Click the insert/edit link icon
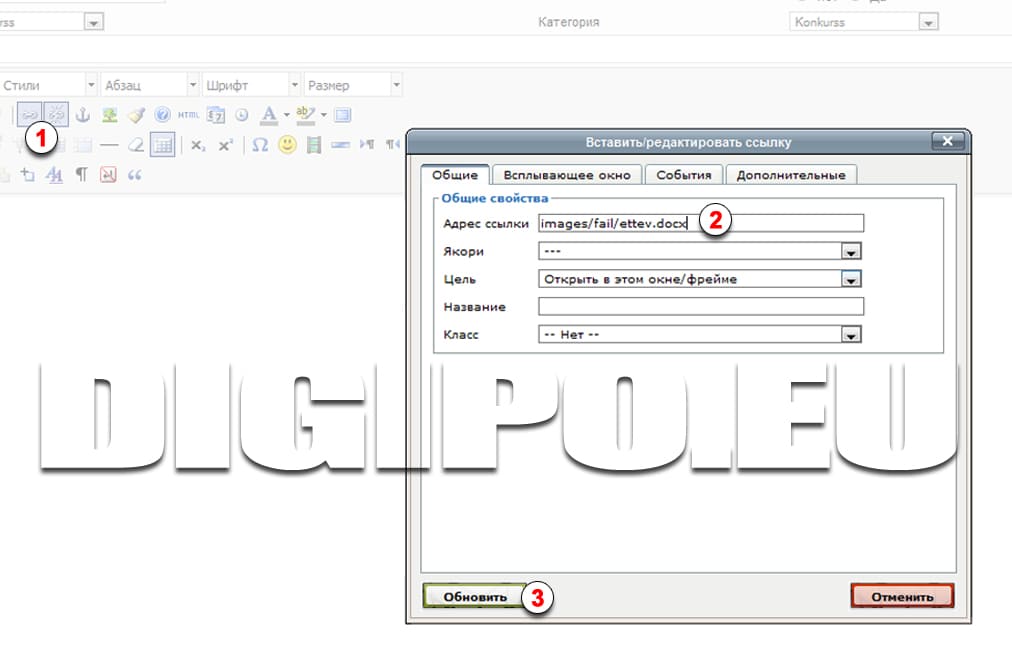 click(x=30, y=115)
